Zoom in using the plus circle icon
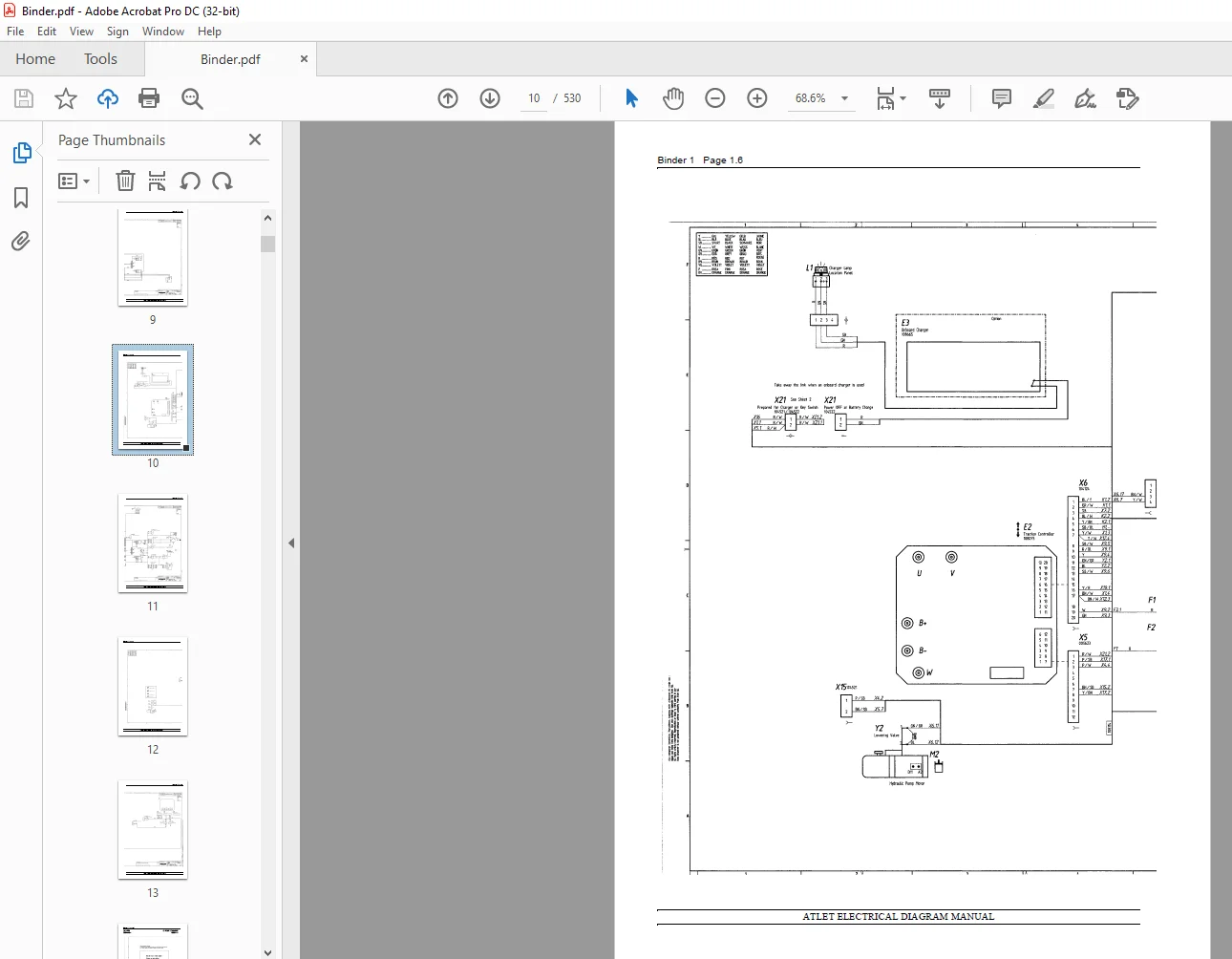Viewport: 1232px width, 959px height. [757, 98]
